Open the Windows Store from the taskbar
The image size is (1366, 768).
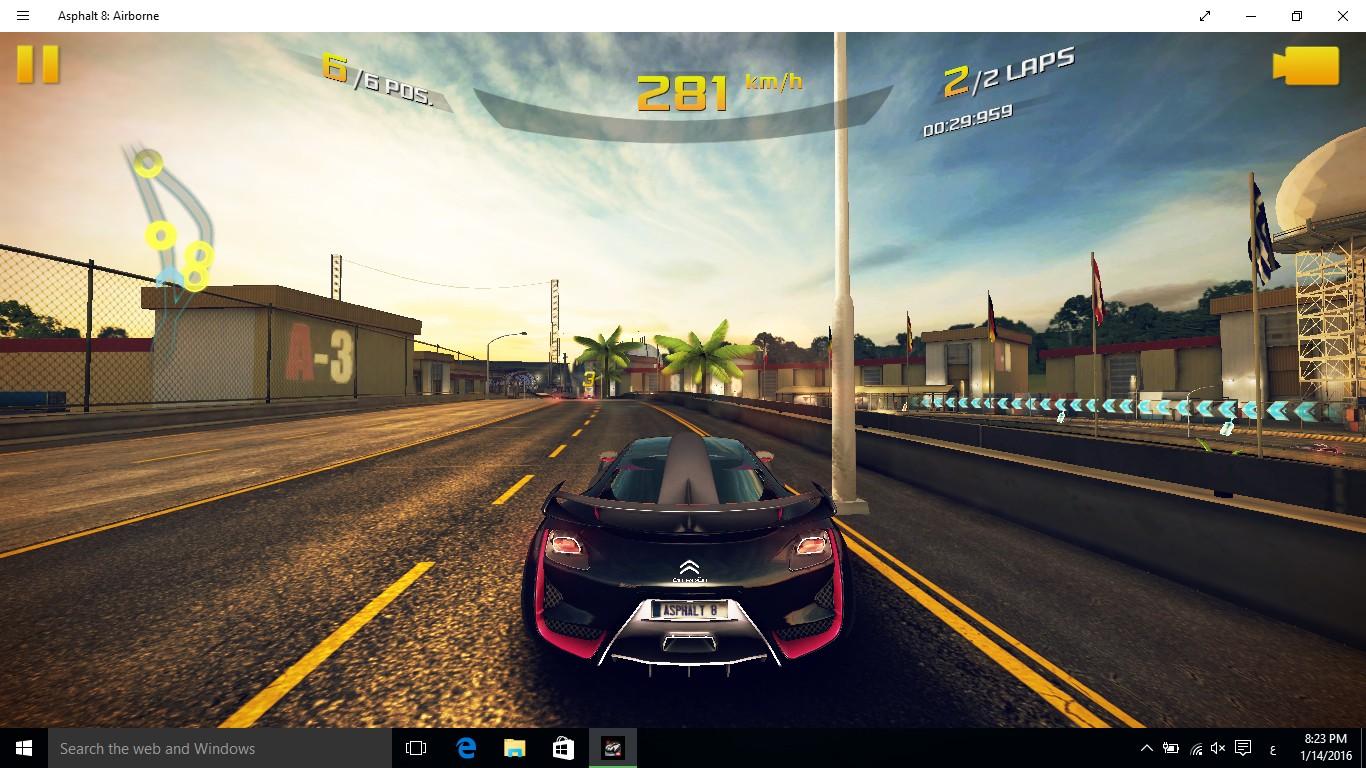click(563, 748)
